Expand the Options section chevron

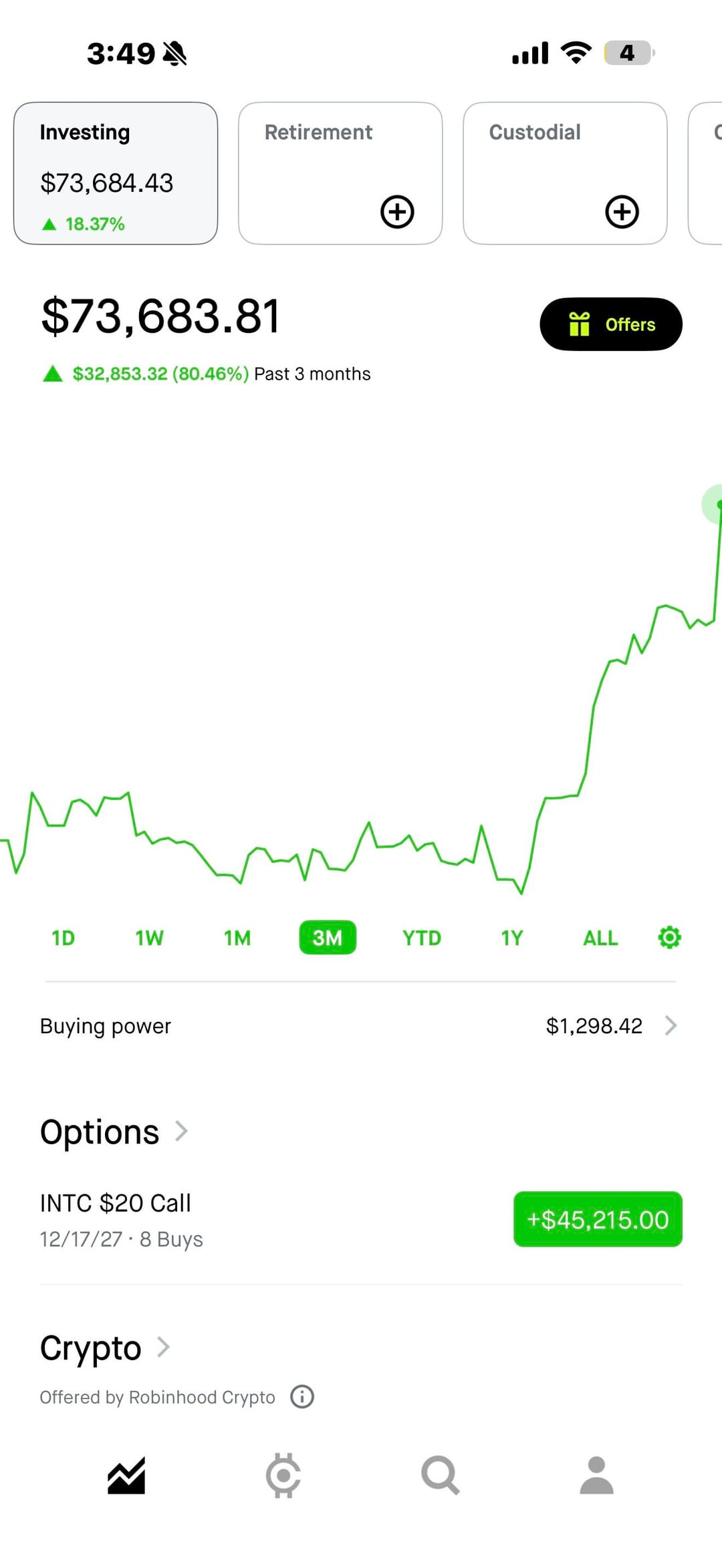tap(181, 1131)
